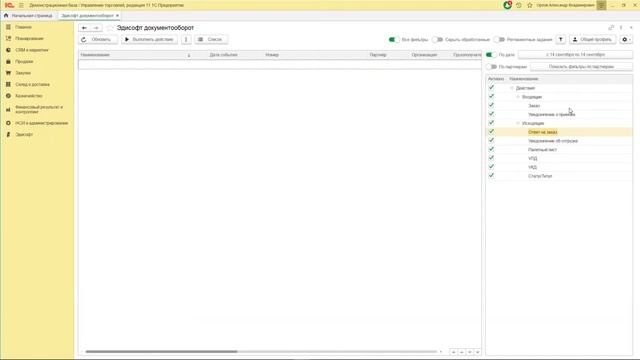Toggle the По партнерам filter switch
This screenshot has height=360, width=640.
(491, 67)
